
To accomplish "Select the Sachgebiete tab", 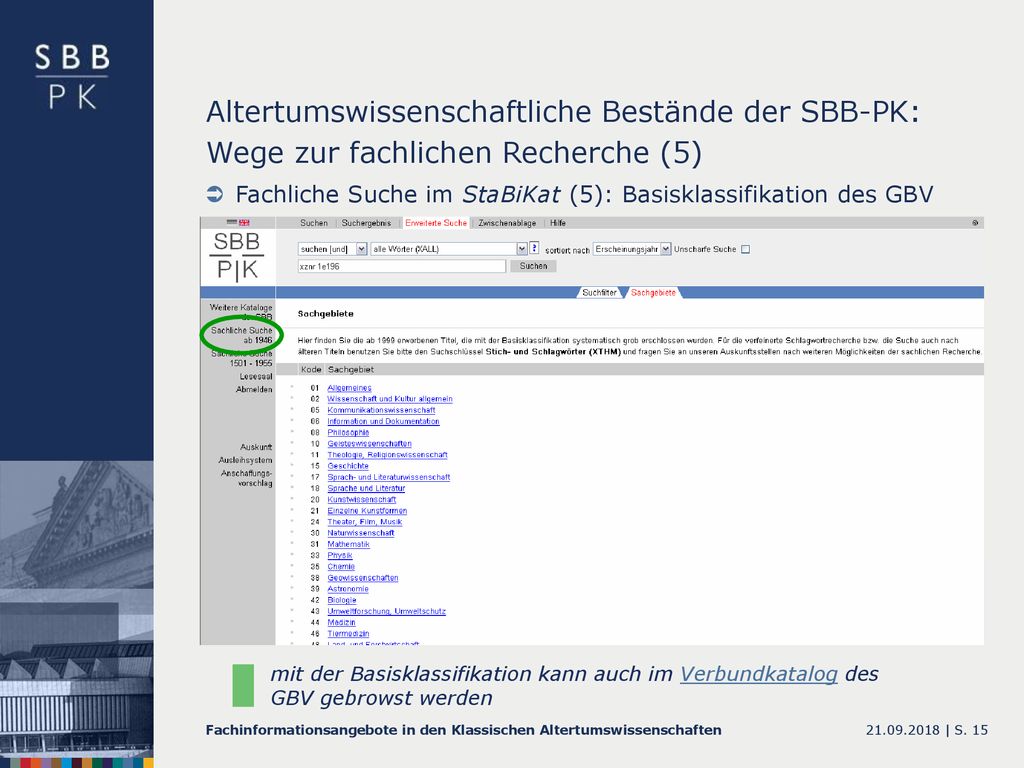I will pos(653,293).
